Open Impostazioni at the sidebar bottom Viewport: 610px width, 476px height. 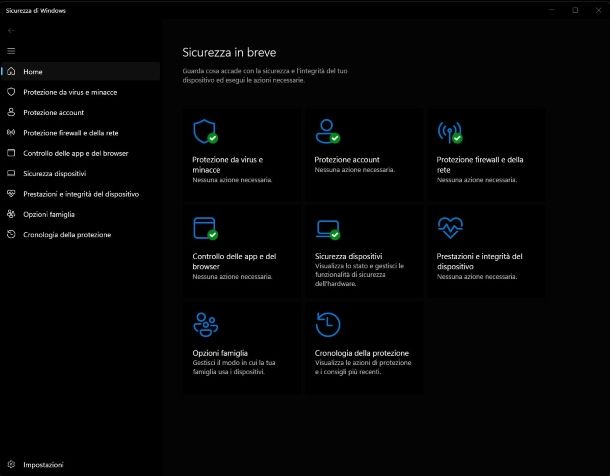pos(81,464)
